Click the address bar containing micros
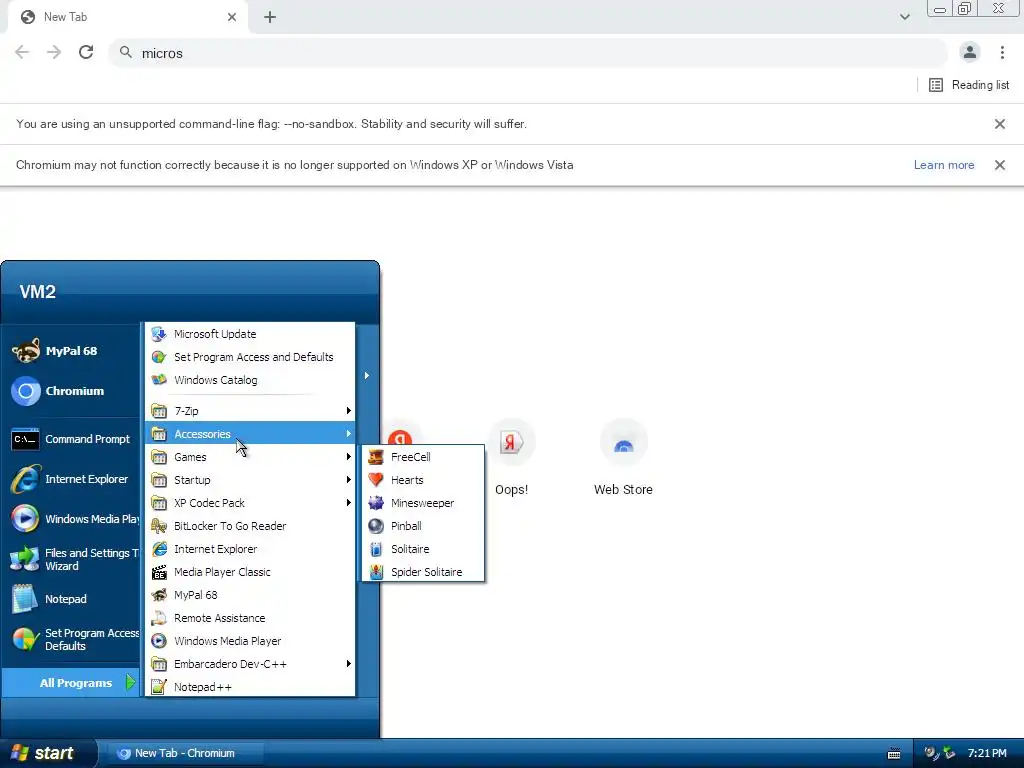This screenshot has width=1024, height=768. (528, 53)
